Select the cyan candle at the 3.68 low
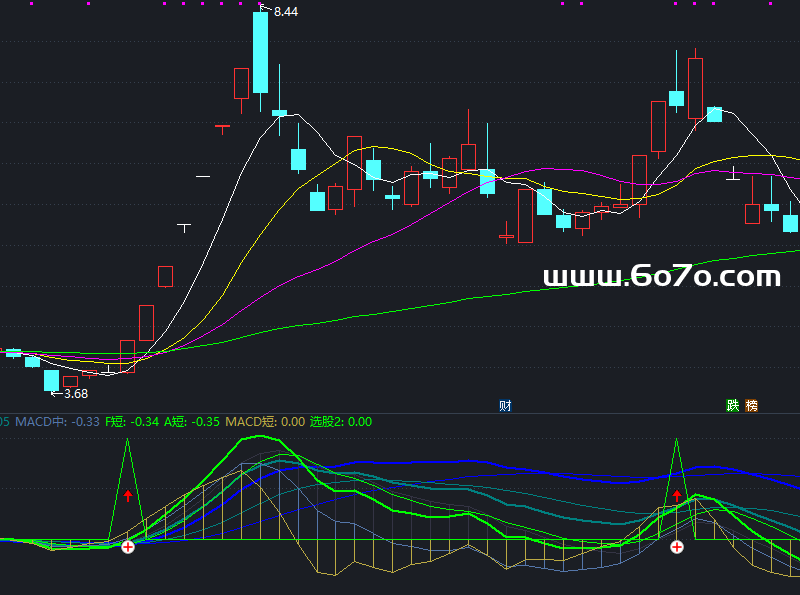This screenshot has height=595, width=800. tap(52, 381)
